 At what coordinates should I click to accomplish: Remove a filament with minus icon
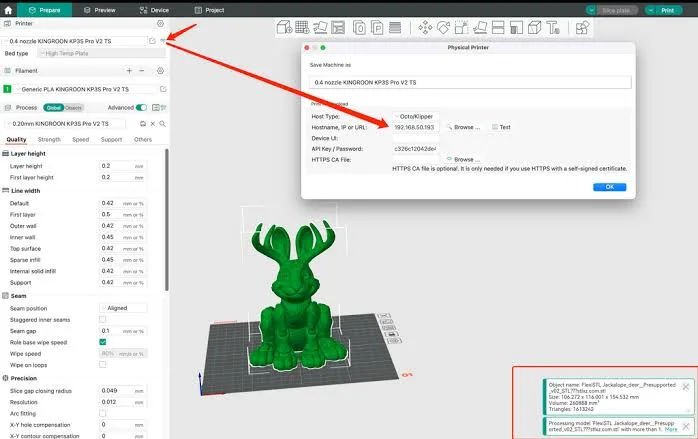(x=143, y=71)
